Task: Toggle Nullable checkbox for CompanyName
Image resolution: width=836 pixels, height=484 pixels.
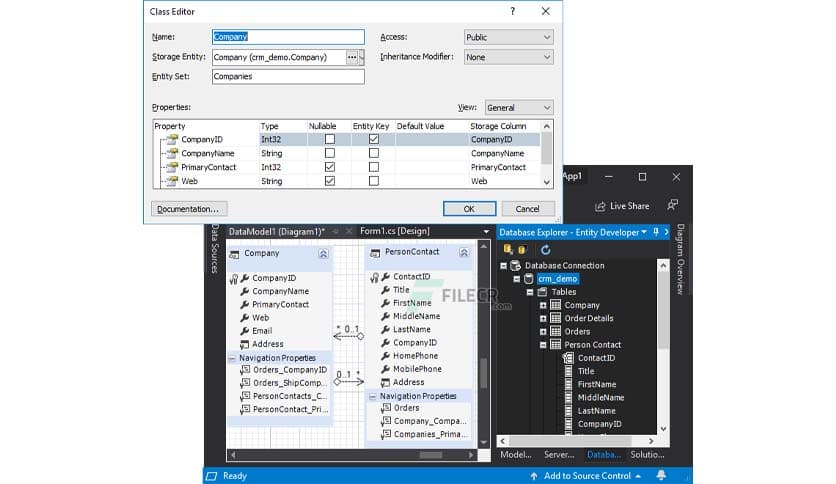Action: pyautogui.click(x=330, y=153)
